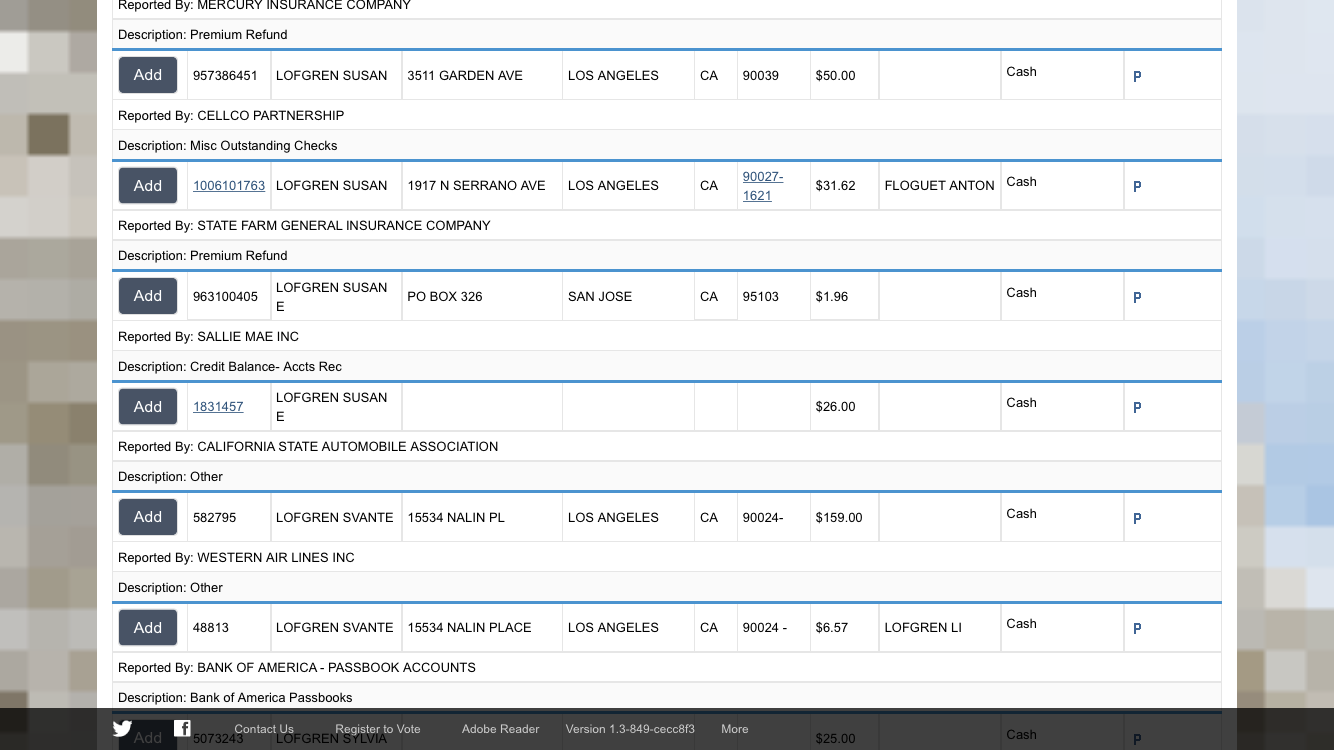This screenshot has width=1334, height=750.
Task: Click the SAN JOSE city cell
Action: coord(628,297)
